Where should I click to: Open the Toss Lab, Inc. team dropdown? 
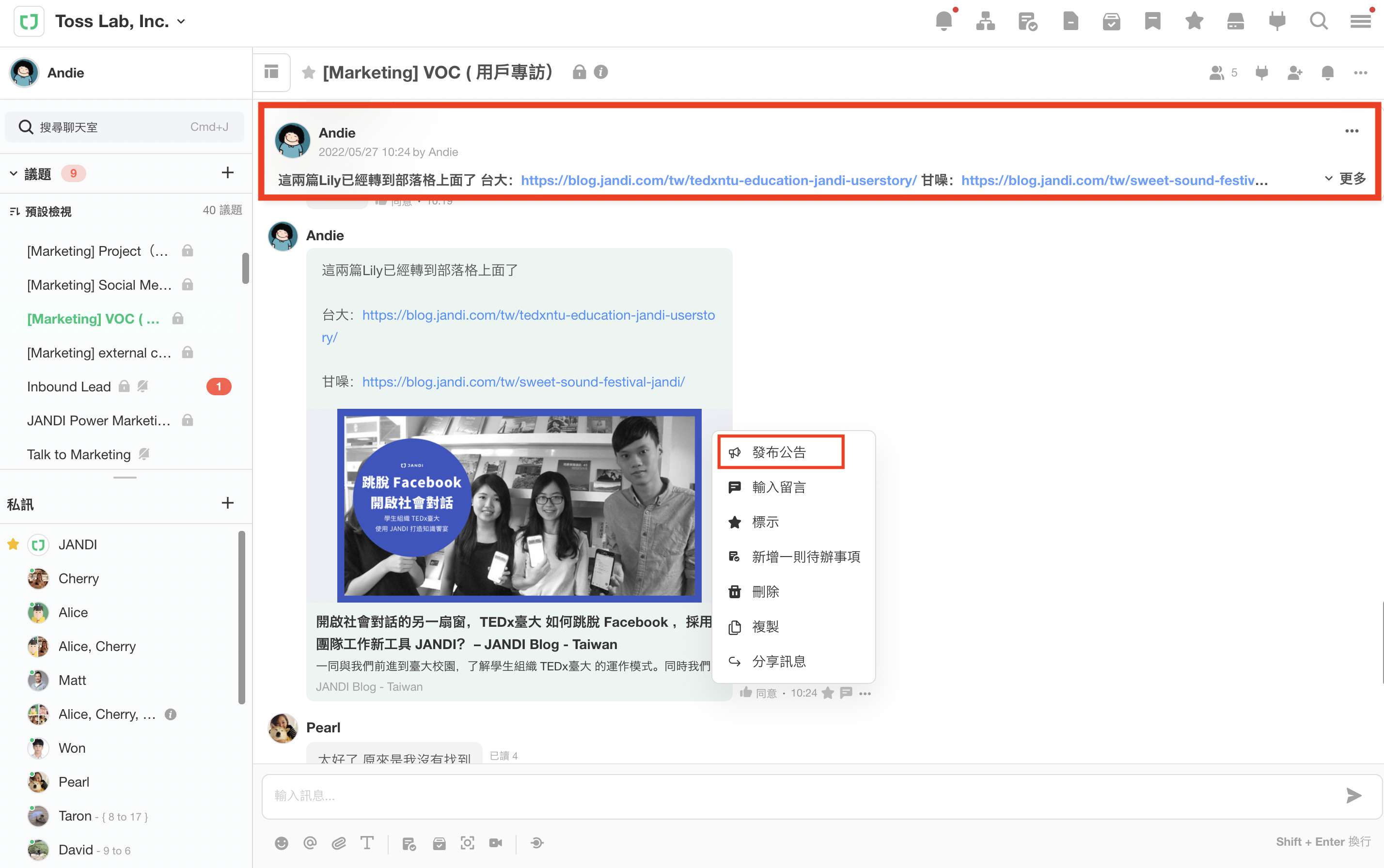click(x=181, y=22)
